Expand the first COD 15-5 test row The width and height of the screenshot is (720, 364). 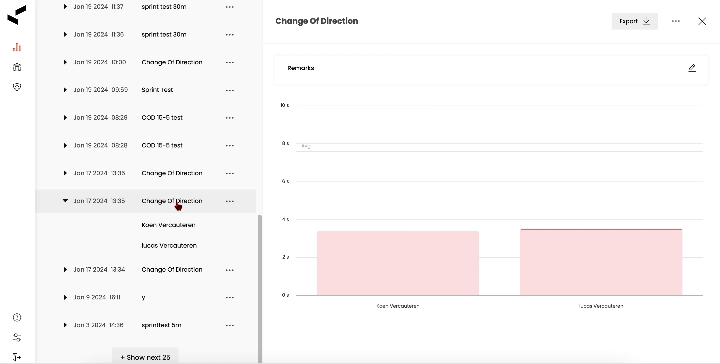pos(65,118)
